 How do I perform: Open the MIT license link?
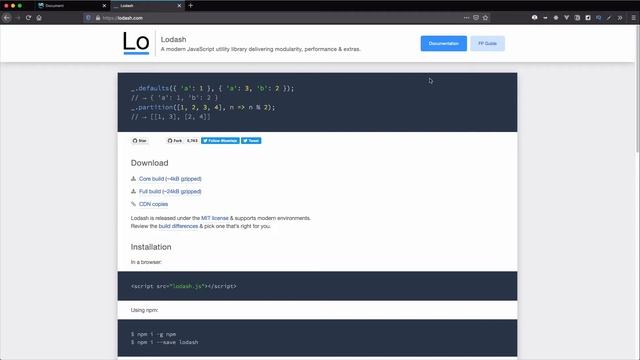click(x=215, y=218)
